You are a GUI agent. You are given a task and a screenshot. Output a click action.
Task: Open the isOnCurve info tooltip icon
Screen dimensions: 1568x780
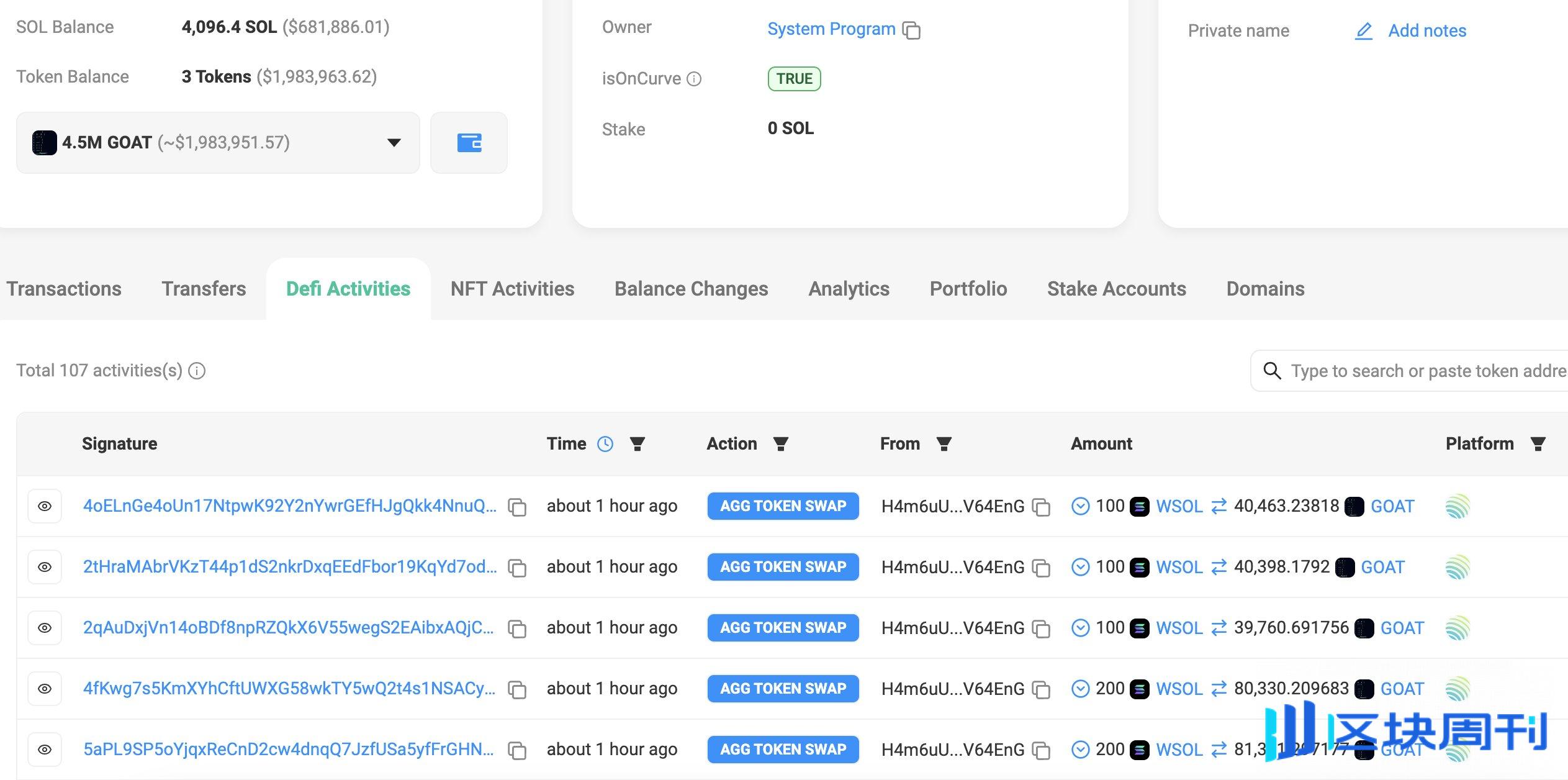[695, 79]
